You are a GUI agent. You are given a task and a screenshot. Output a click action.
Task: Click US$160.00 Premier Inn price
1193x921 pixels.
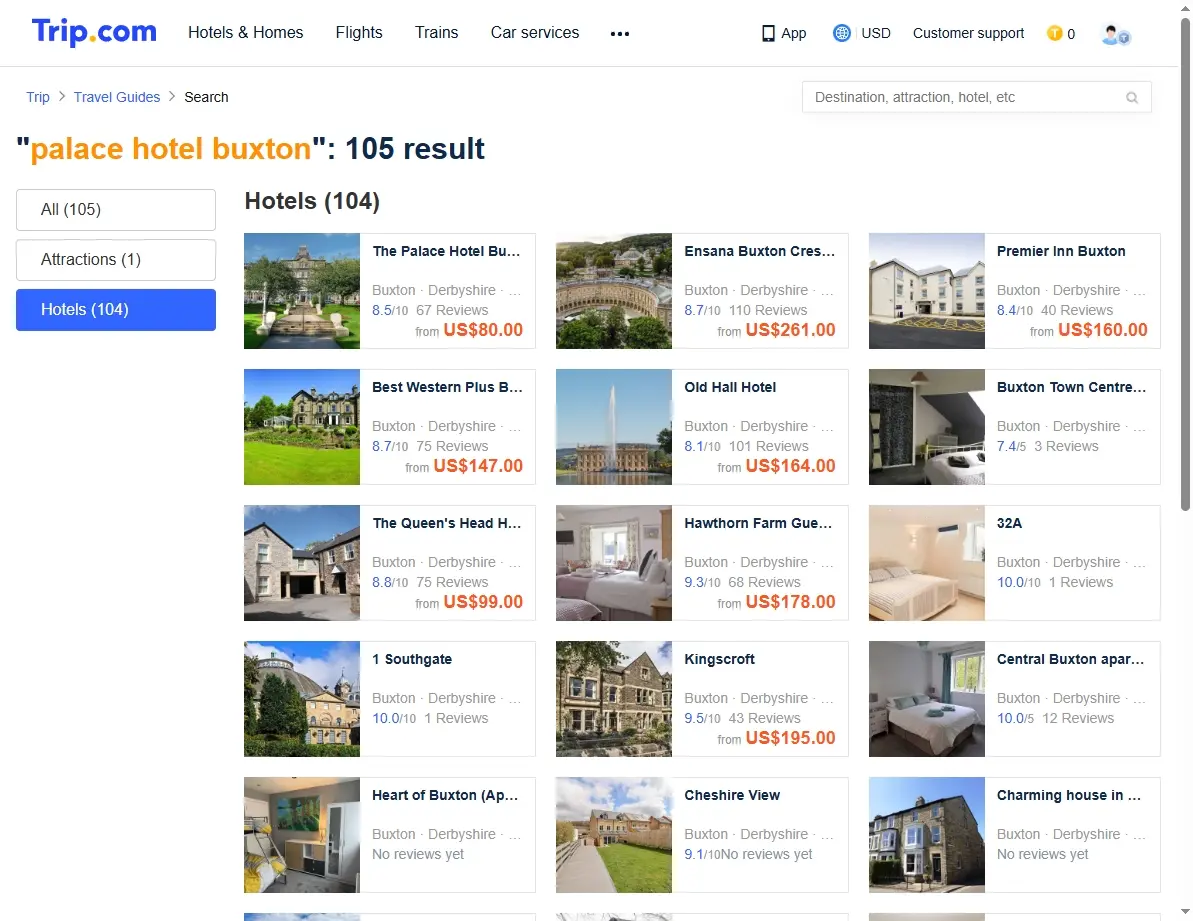pyautogui.click(x=1102, y=330)
